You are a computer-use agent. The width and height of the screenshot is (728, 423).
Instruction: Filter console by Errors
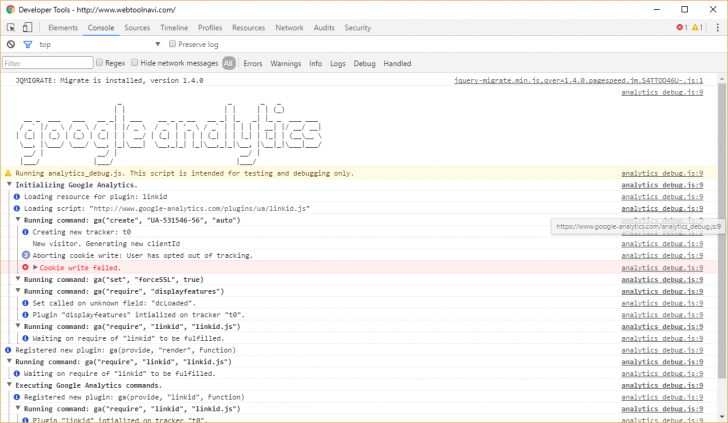click(x=253, y=64)
